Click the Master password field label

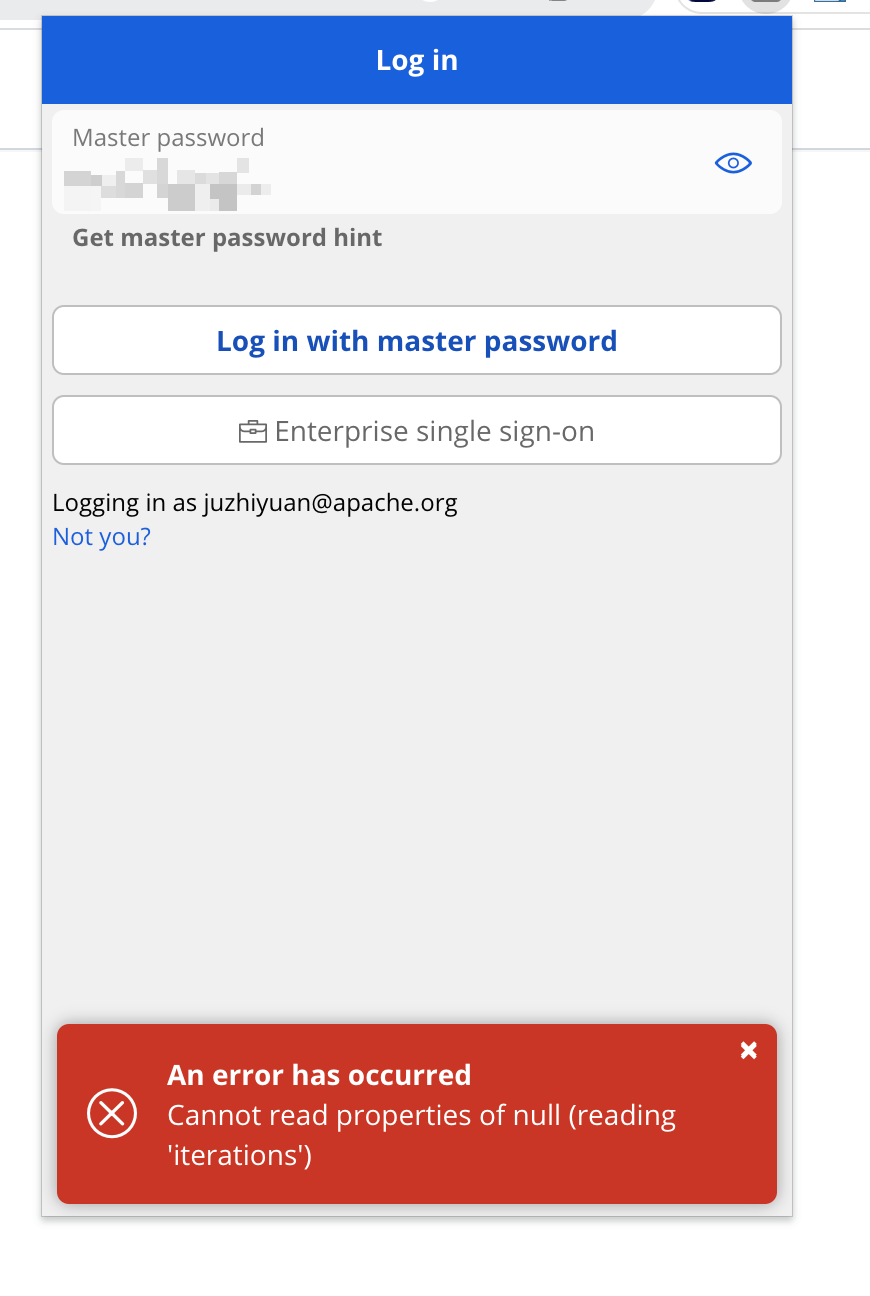(x=168, y=138)
